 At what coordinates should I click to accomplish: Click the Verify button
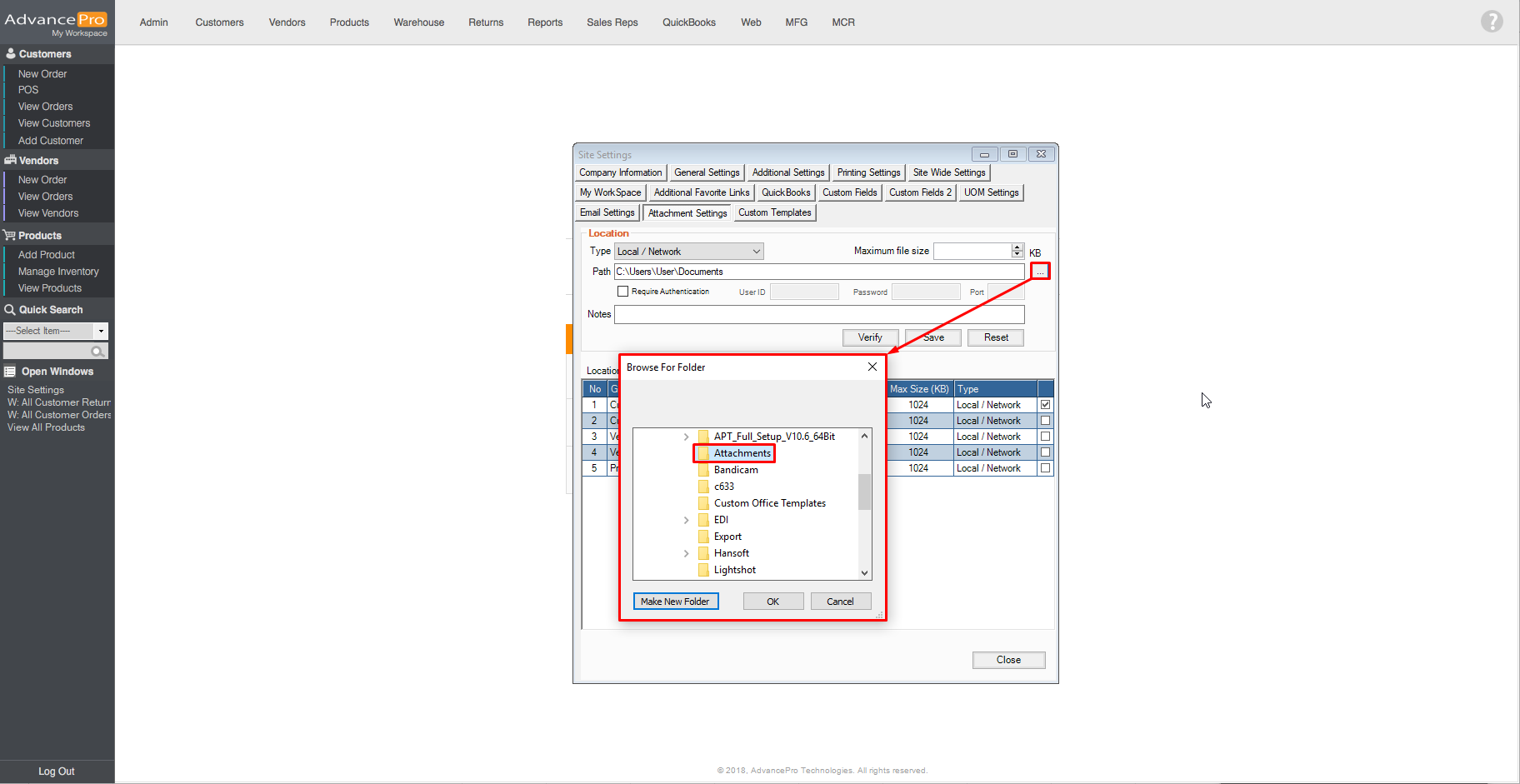pyautogui.click(x=870, y=337)
